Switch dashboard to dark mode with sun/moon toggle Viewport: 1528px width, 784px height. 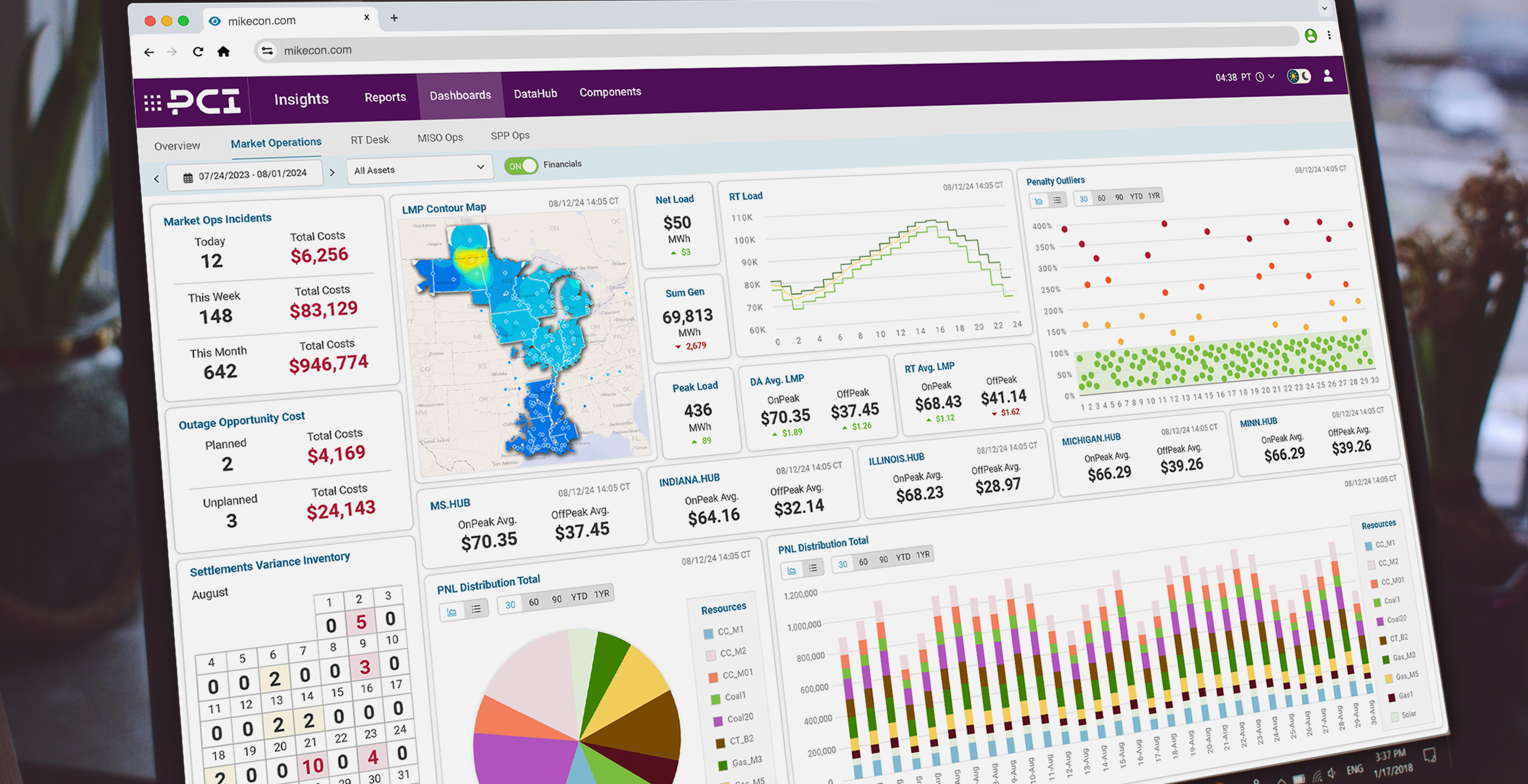[x=1299, y=76]
